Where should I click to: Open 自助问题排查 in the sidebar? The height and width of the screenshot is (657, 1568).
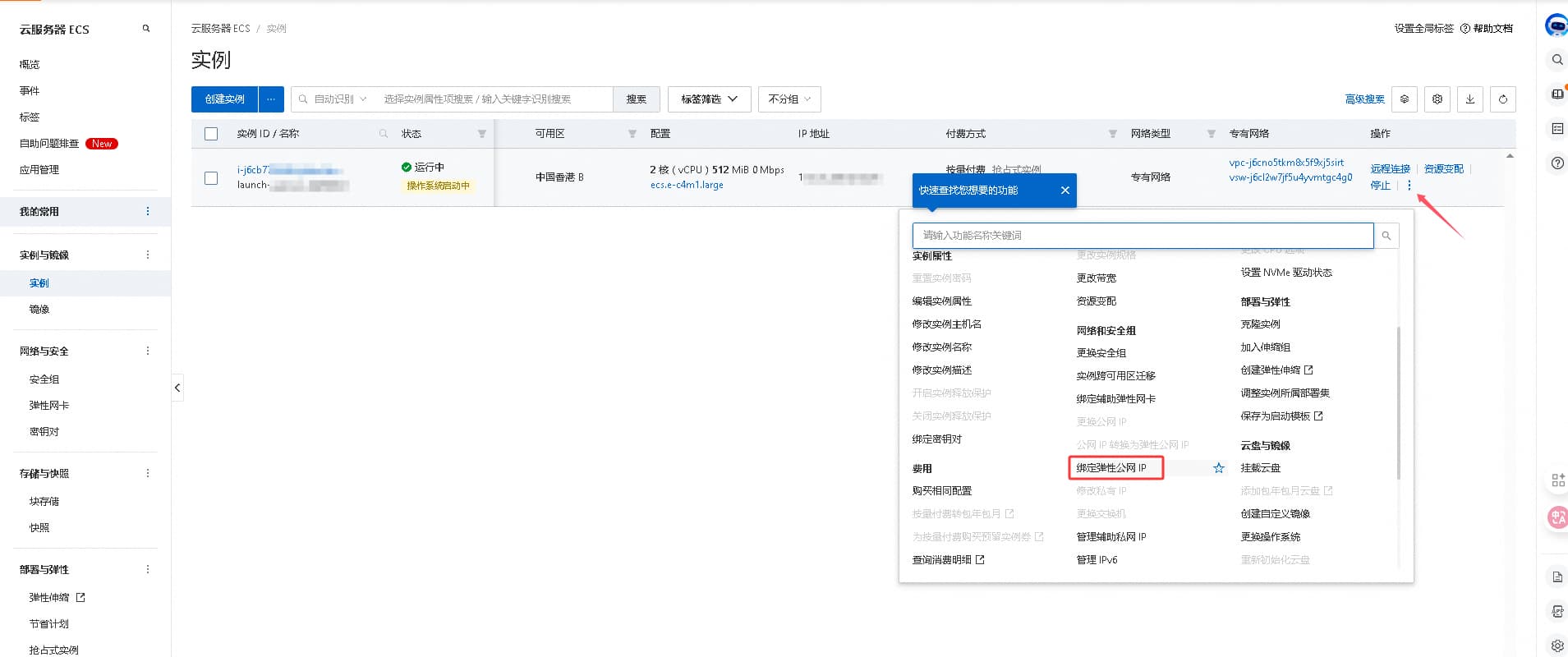(49, 144)
